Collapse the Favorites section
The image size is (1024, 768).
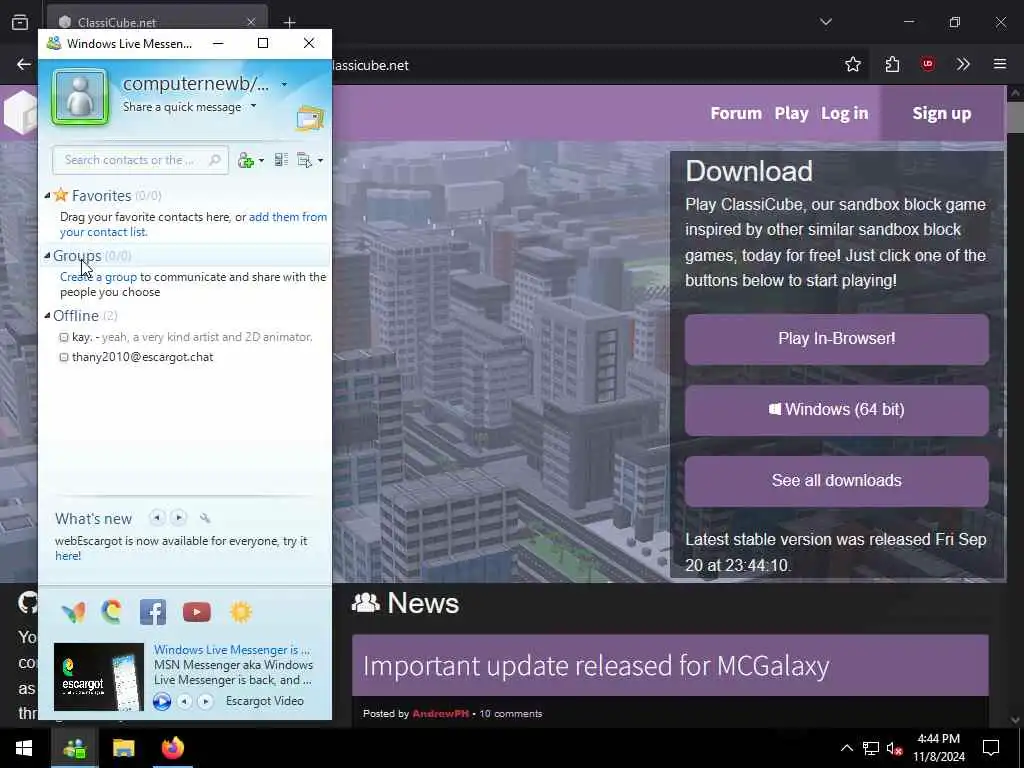pos(47,195)
